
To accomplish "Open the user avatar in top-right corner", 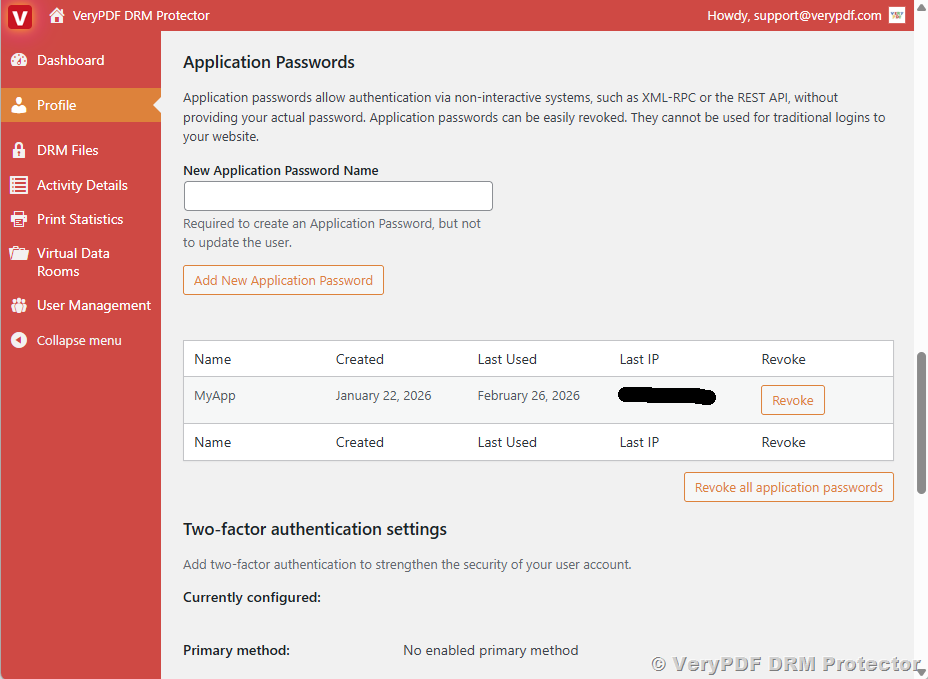I will tap(897, 15).
